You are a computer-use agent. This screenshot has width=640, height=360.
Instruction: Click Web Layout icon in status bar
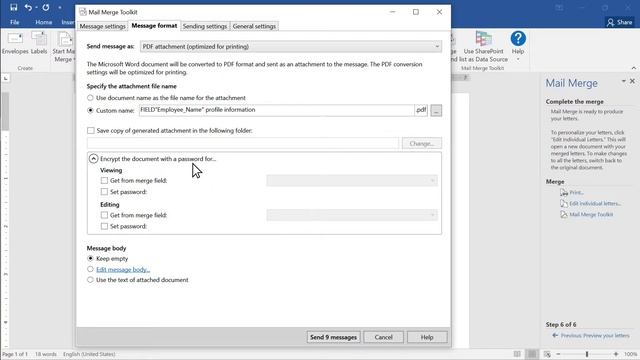click(547, 354)
